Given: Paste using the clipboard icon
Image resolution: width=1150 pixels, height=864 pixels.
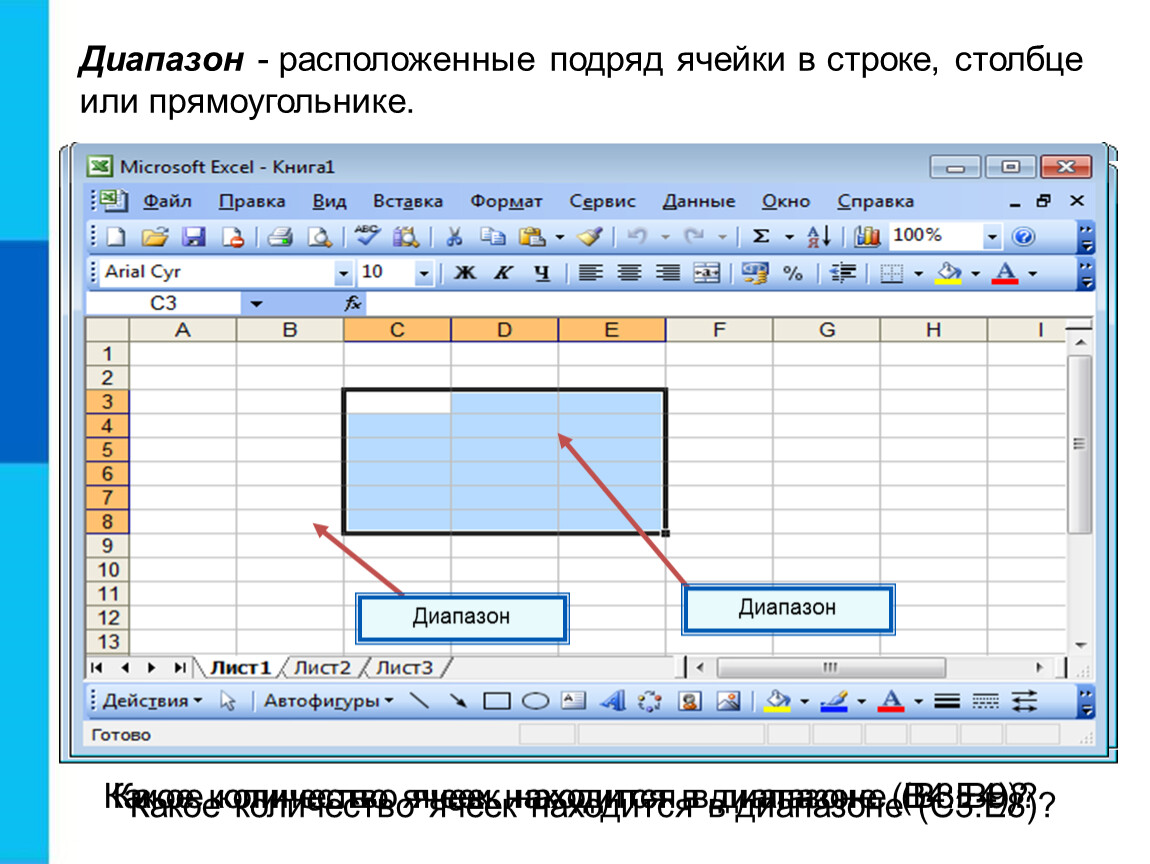Looking at the screenshot, I should point(532,236).
